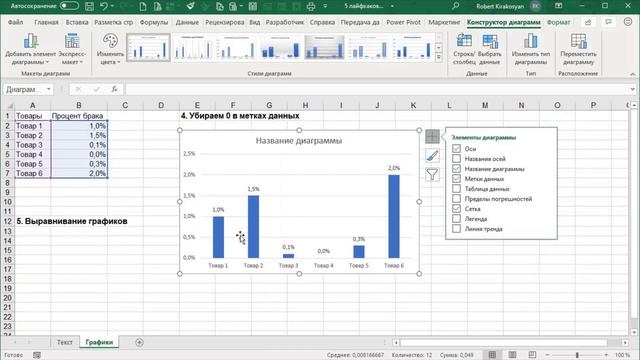
Task: Select cell B5 containing 0,0%
Action: tap(79, 154)
